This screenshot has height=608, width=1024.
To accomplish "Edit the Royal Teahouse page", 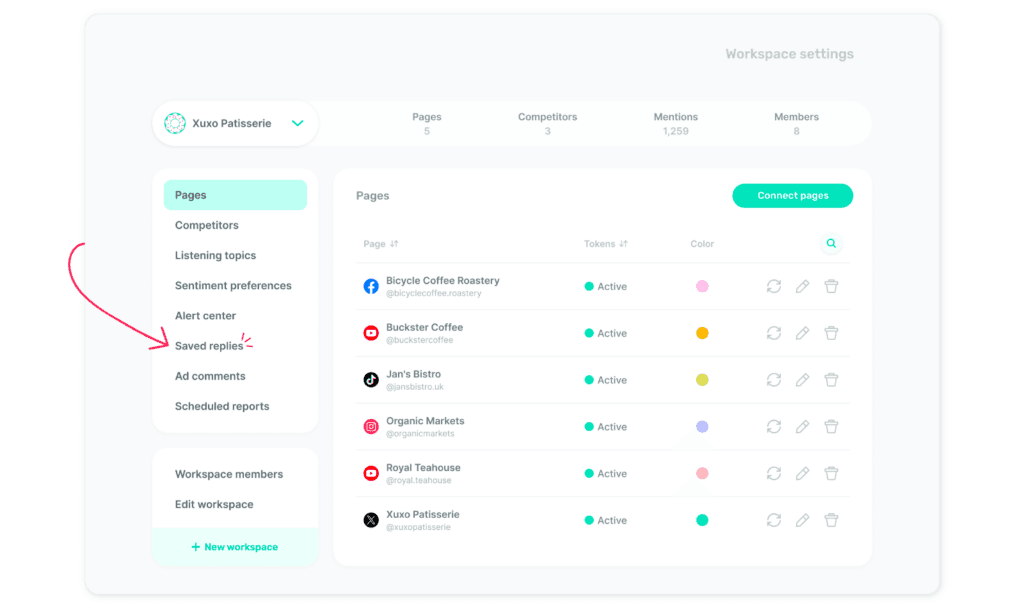I will (803, 473).
